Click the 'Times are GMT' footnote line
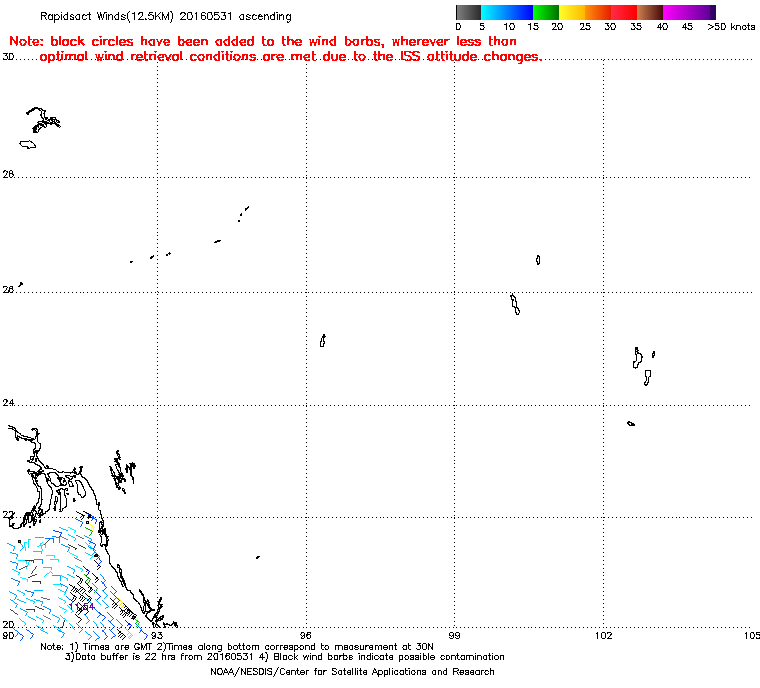Screen dimensions: 760x688 [x=237, y=647]
